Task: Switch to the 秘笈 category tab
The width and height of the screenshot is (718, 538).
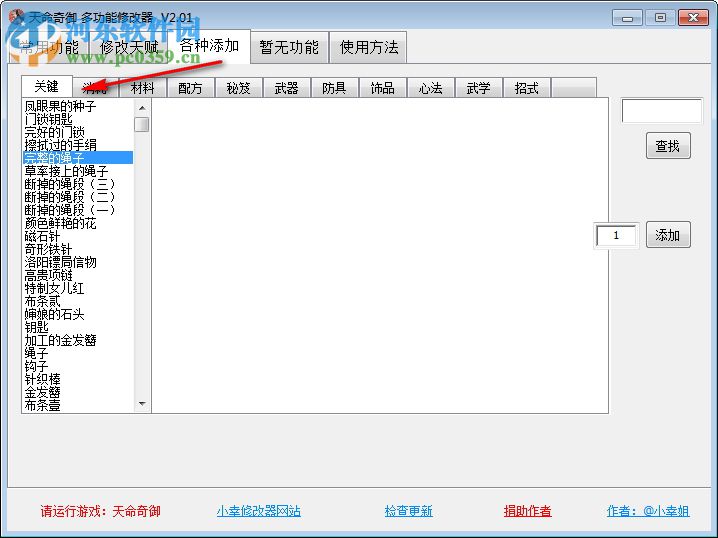Action: (x=239, y=87)
